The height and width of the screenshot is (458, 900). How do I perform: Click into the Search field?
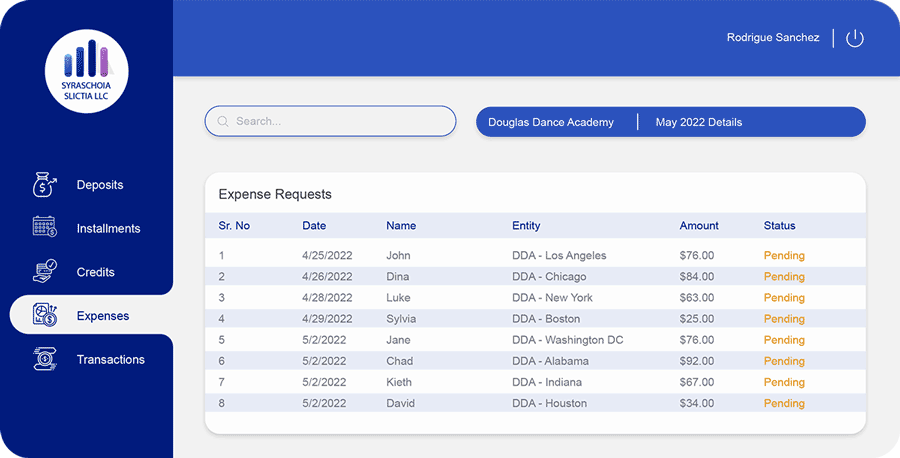coord(331,121)
